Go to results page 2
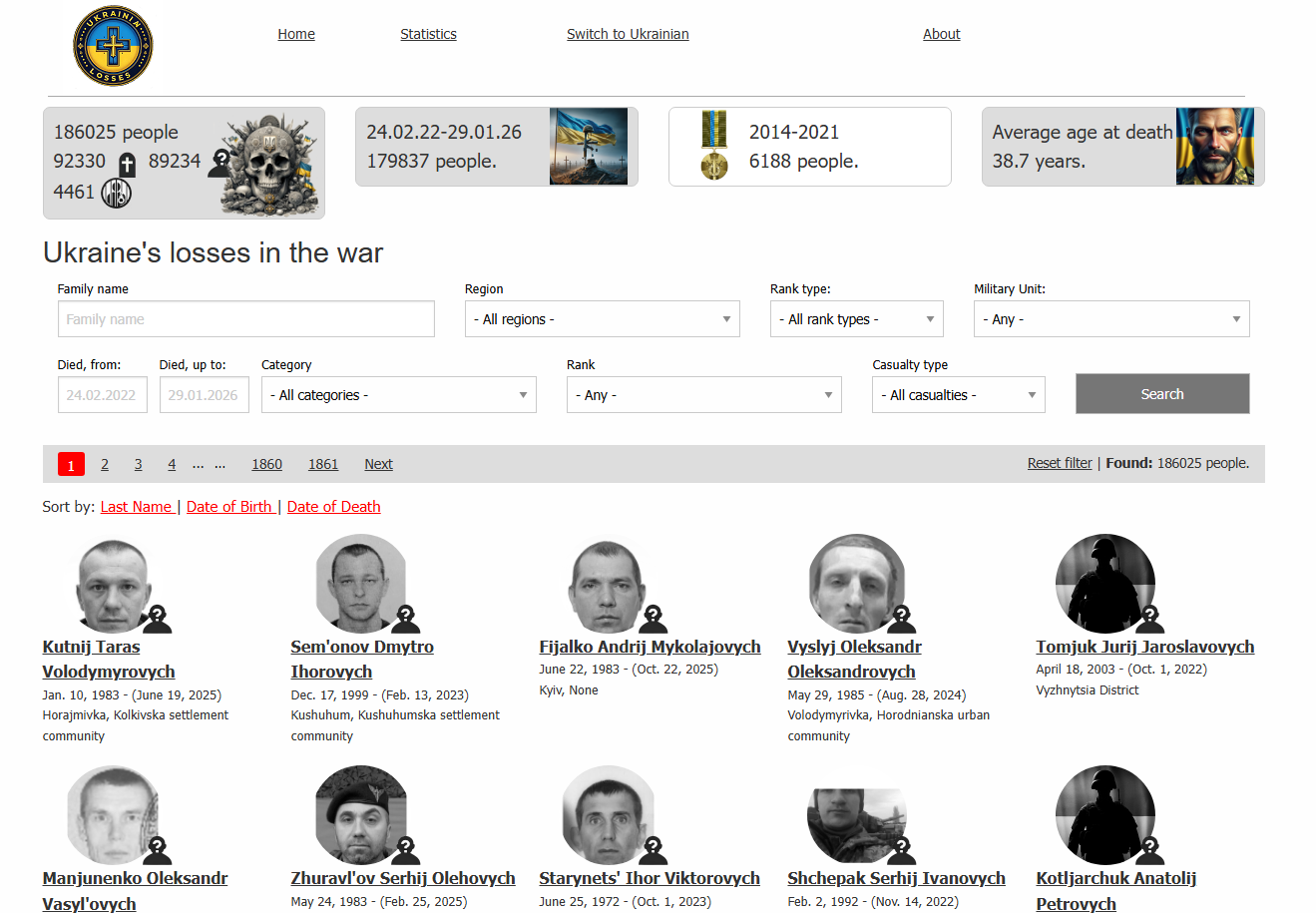 pyautogui.click(x=105, y=464)
